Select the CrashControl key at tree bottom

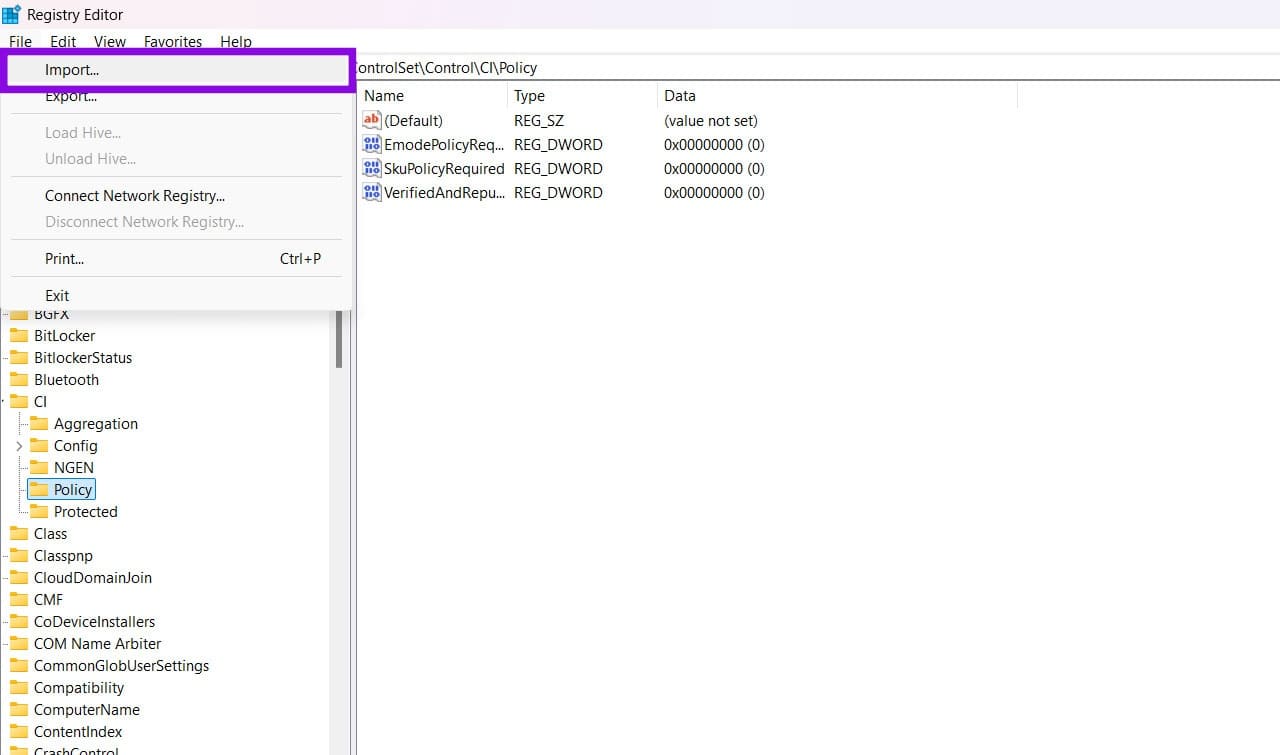(76, 750)
